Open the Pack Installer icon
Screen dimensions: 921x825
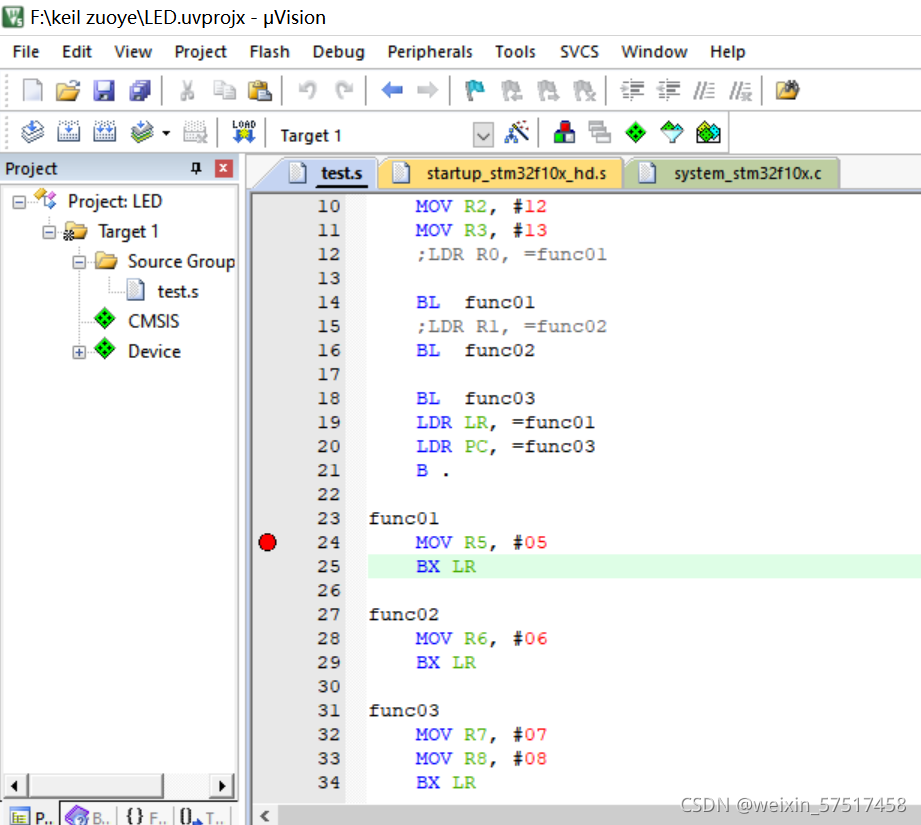[708, 132]
